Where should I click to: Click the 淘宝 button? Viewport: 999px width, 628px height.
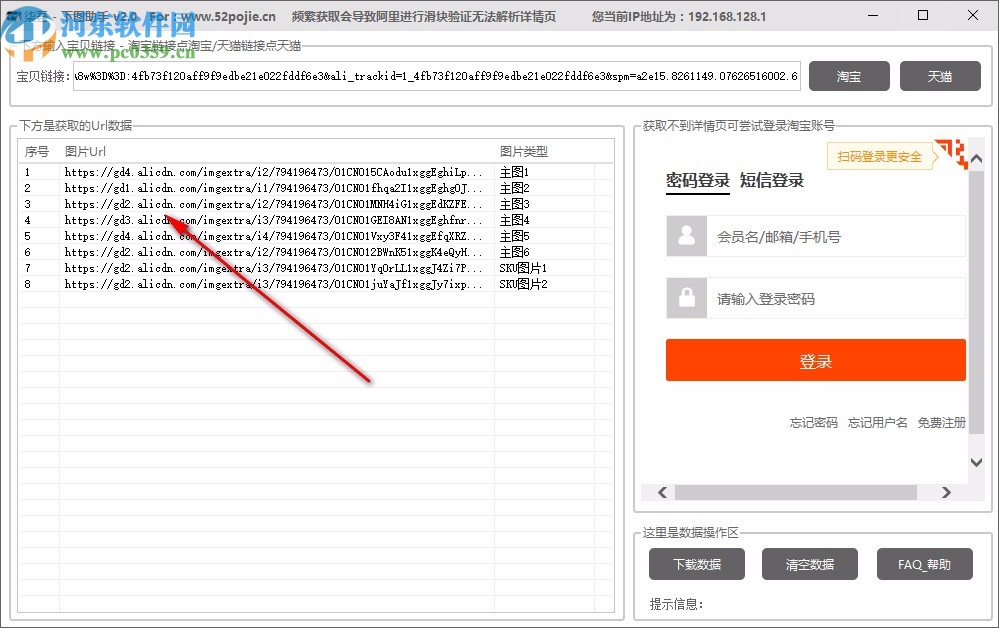click(849, 75)
